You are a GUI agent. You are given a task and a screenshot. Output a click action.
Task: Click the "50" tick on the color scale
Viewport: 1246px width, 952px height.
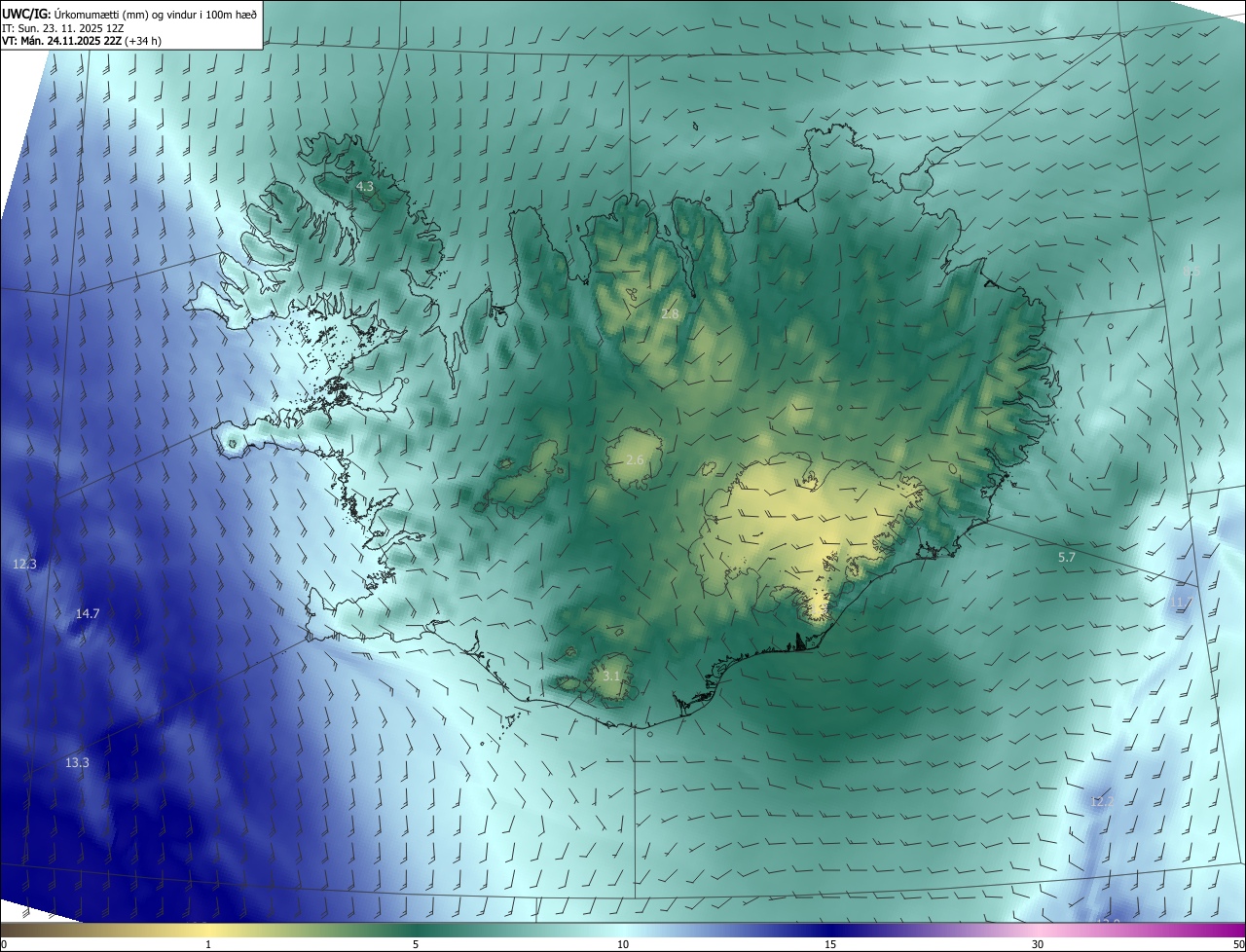pos(1238,944)
